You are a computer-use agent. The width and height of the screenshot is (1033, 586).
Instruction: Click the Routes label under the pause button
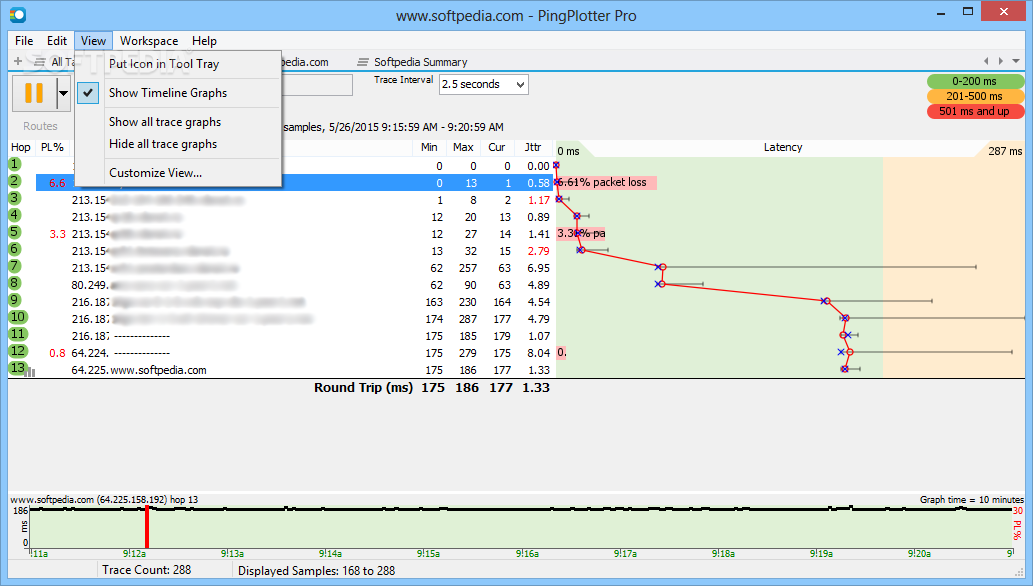coord(40,126)
